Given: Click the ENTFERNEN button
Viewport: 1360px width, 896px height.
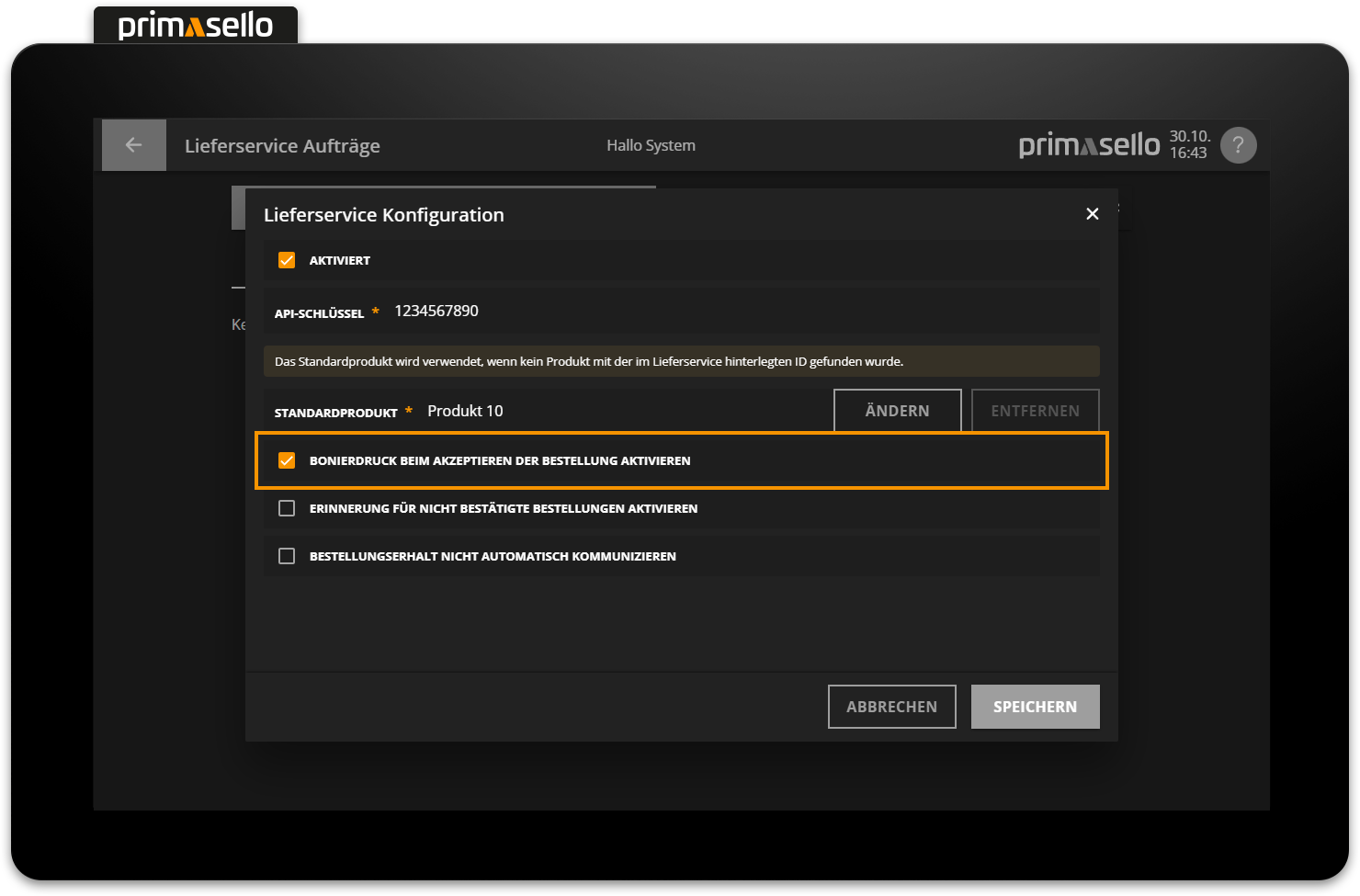Looking at the screenshot, I should coord(1035,410).
